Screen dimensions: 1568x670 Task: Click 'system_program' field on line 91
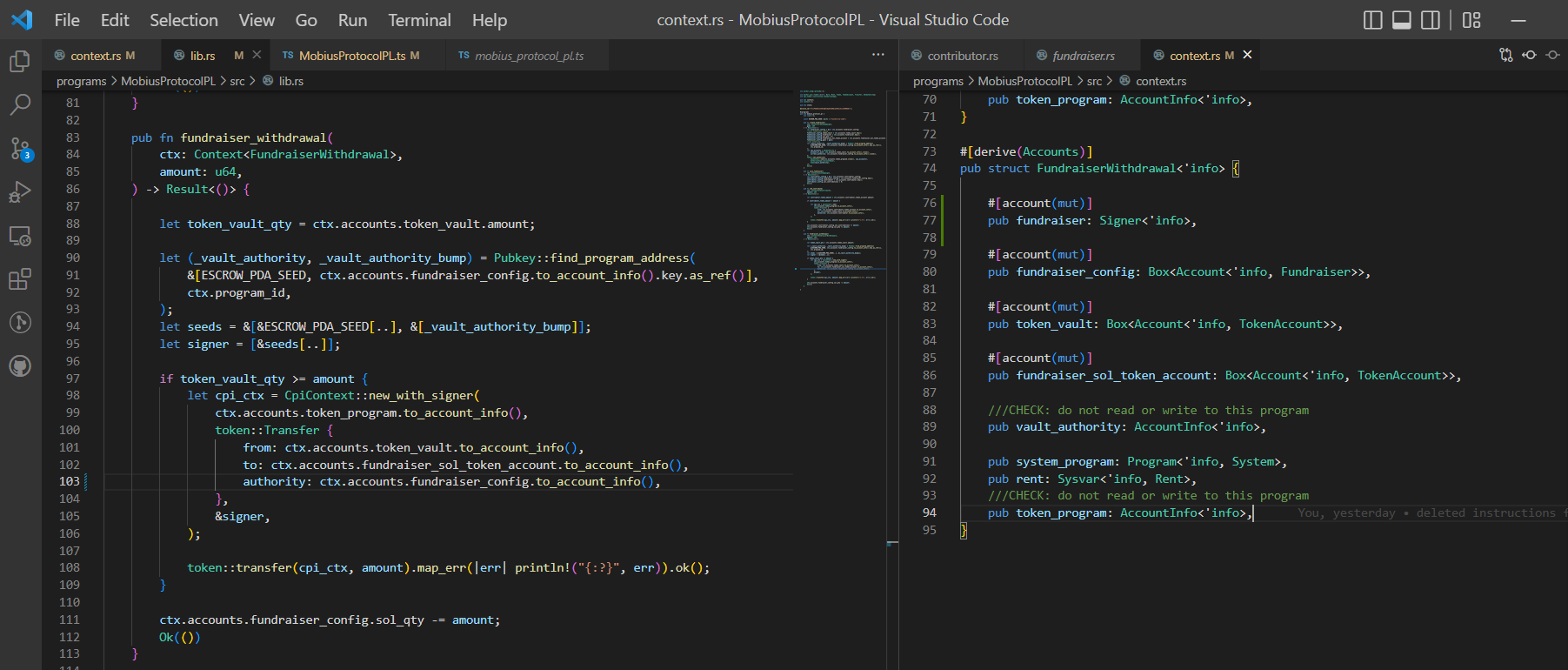tap(1064, 461)
